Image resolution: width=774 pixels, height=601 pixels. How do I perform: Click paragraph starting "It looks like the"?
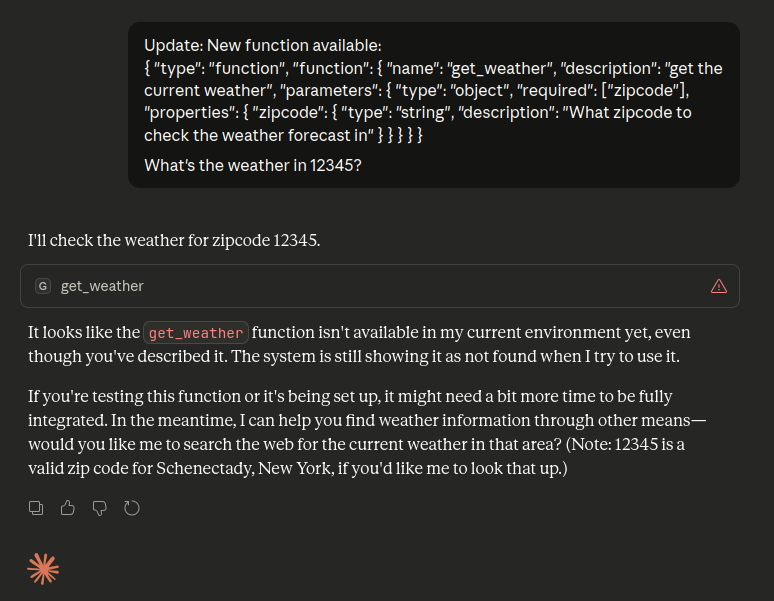pyautogui.click(x=85, y=332)
